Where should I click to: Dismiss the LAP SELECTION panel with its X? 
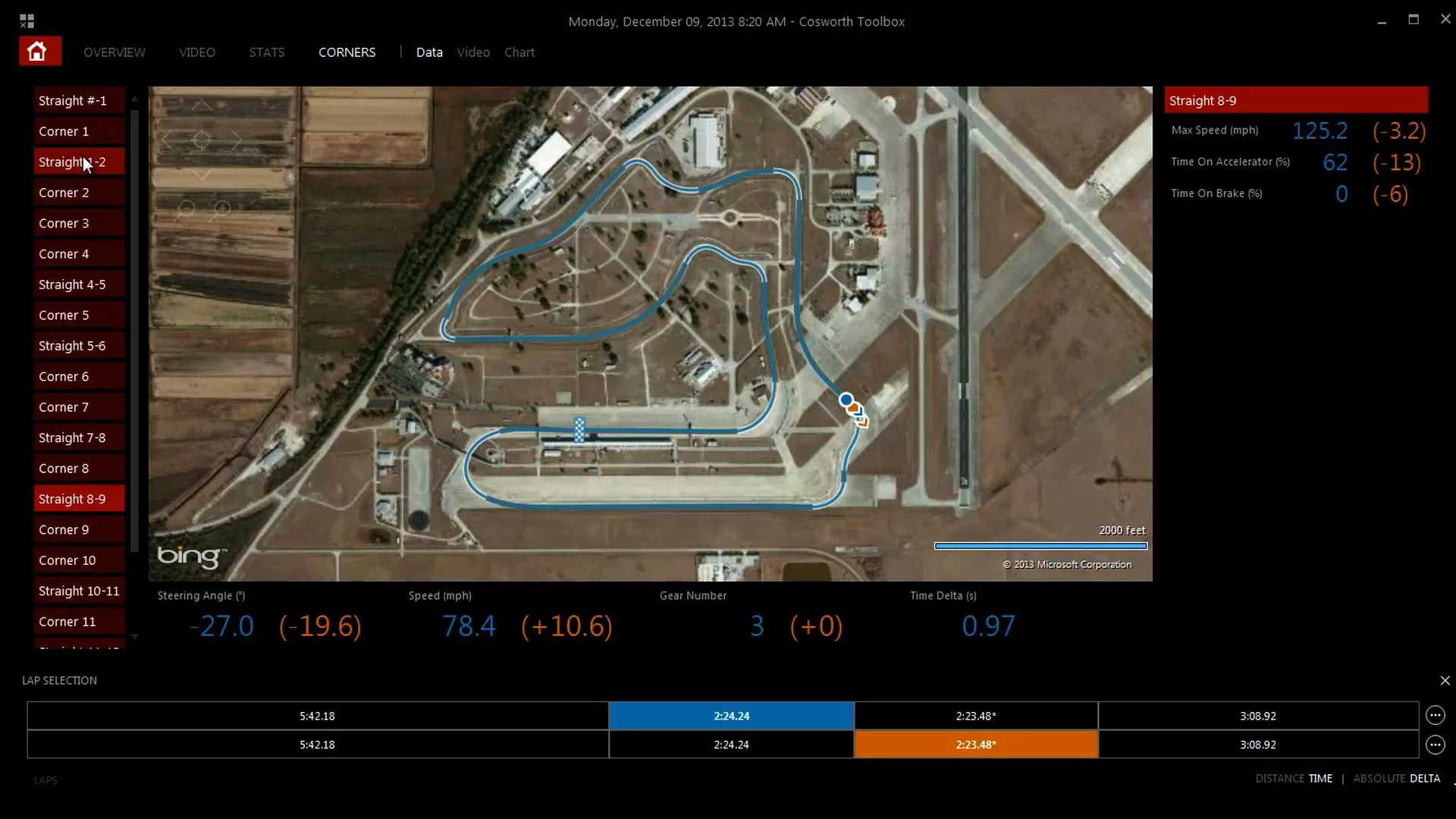point(1444,680)
